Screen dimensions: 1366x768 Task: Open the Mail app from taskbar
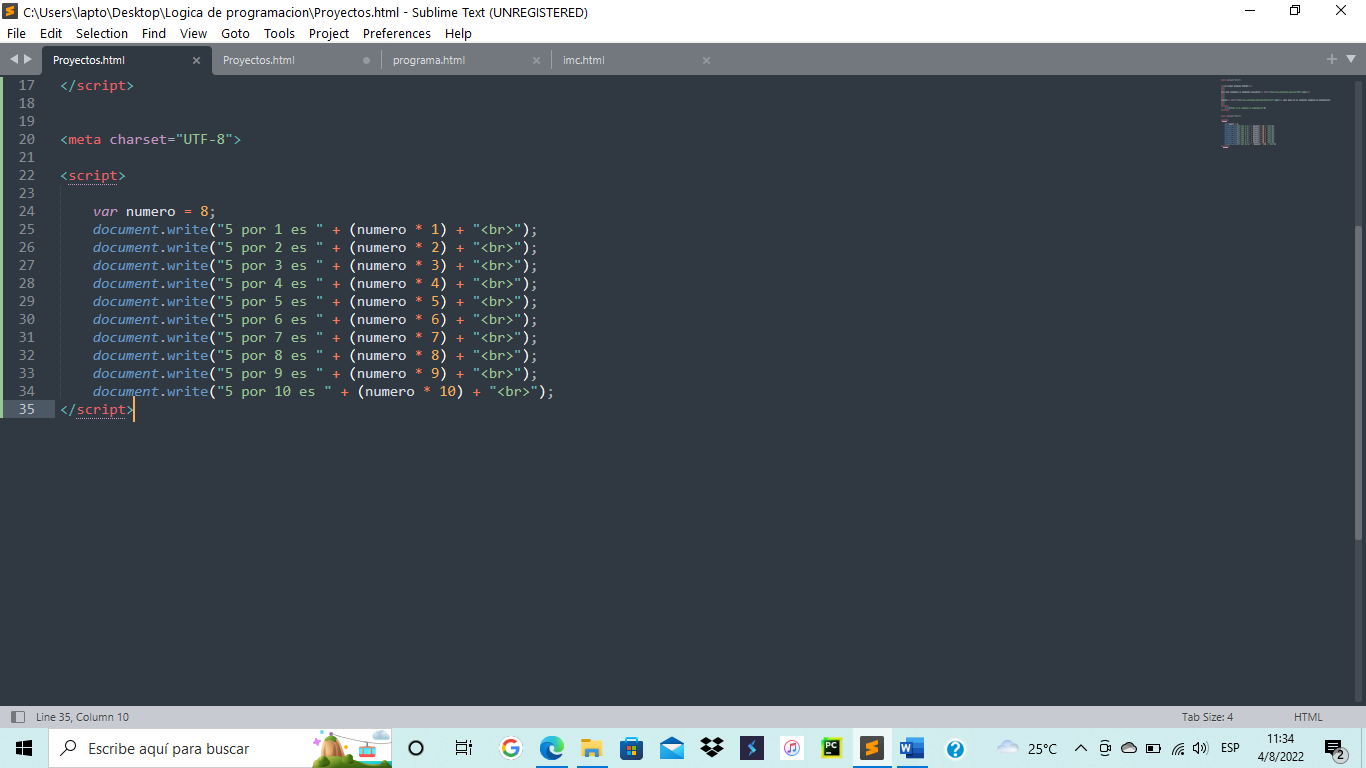(672, 748)
